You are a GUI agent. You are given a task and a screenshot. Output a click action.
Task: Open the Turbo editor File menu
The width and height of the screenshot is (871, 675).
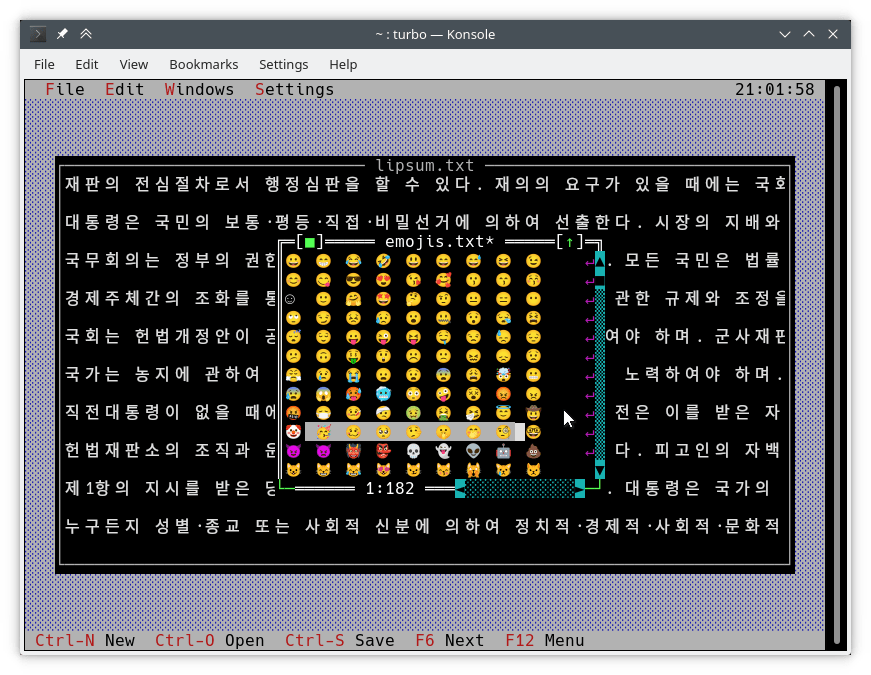pos(65,90)
